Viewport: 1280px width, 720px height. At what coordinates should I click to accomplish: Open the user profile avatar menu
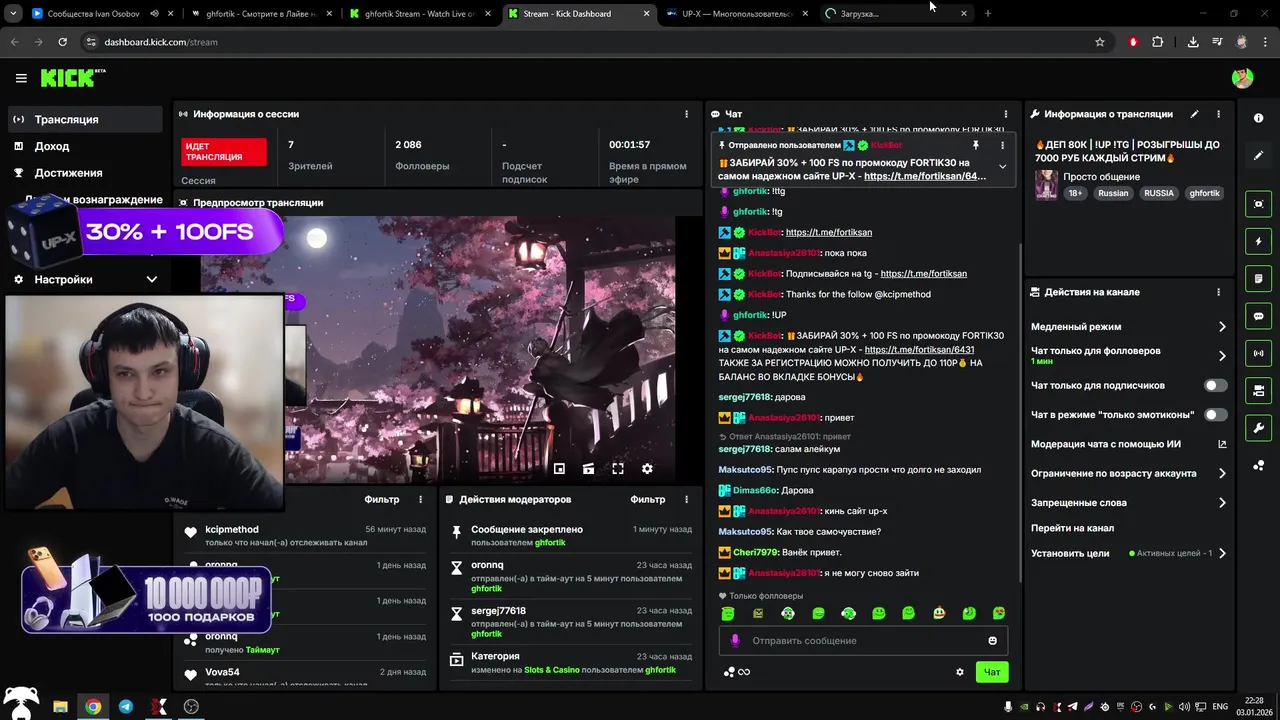coord(1242,78)
